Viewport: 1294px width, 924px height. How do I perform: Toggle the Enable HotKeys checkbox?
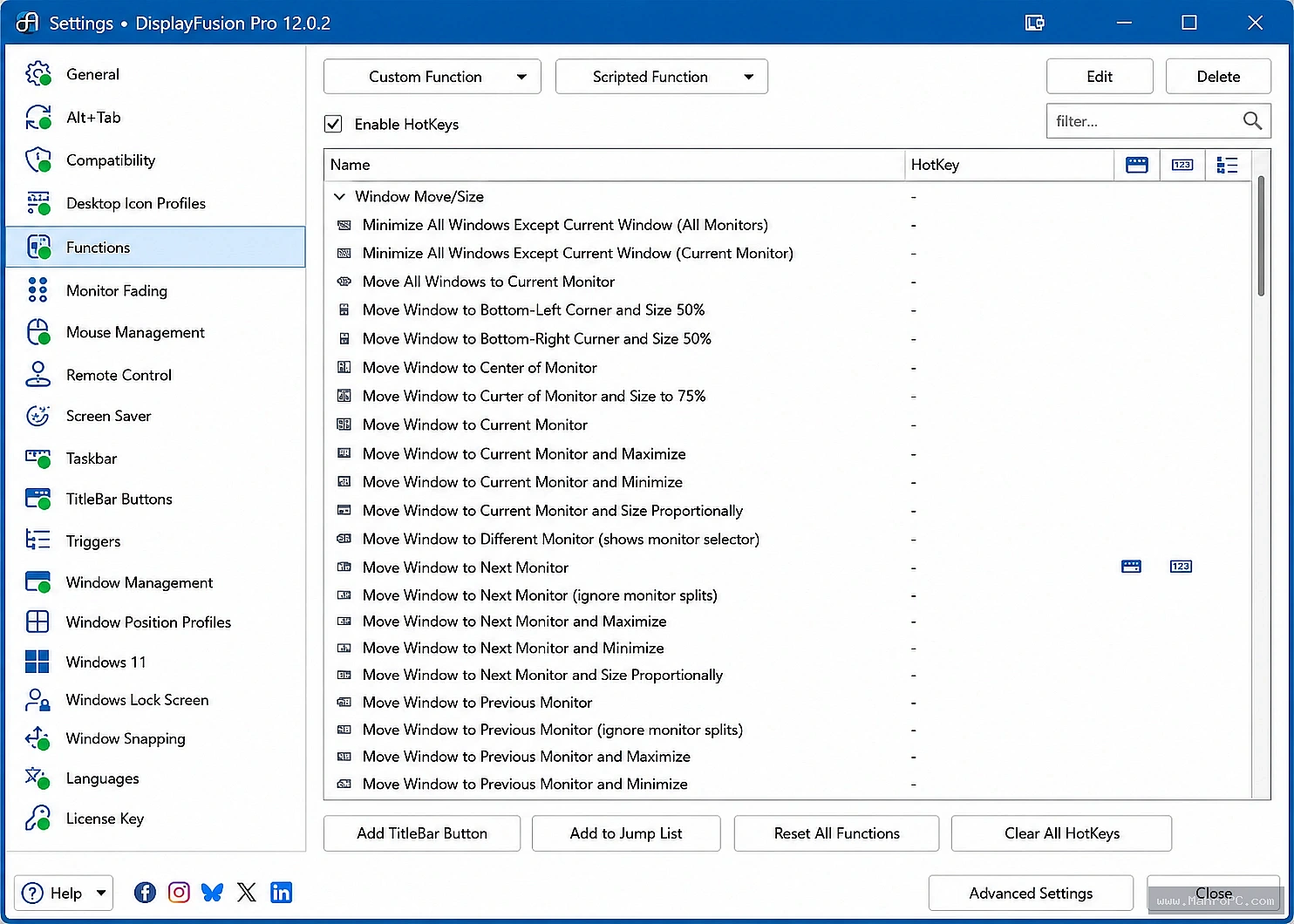click(333, 124)
